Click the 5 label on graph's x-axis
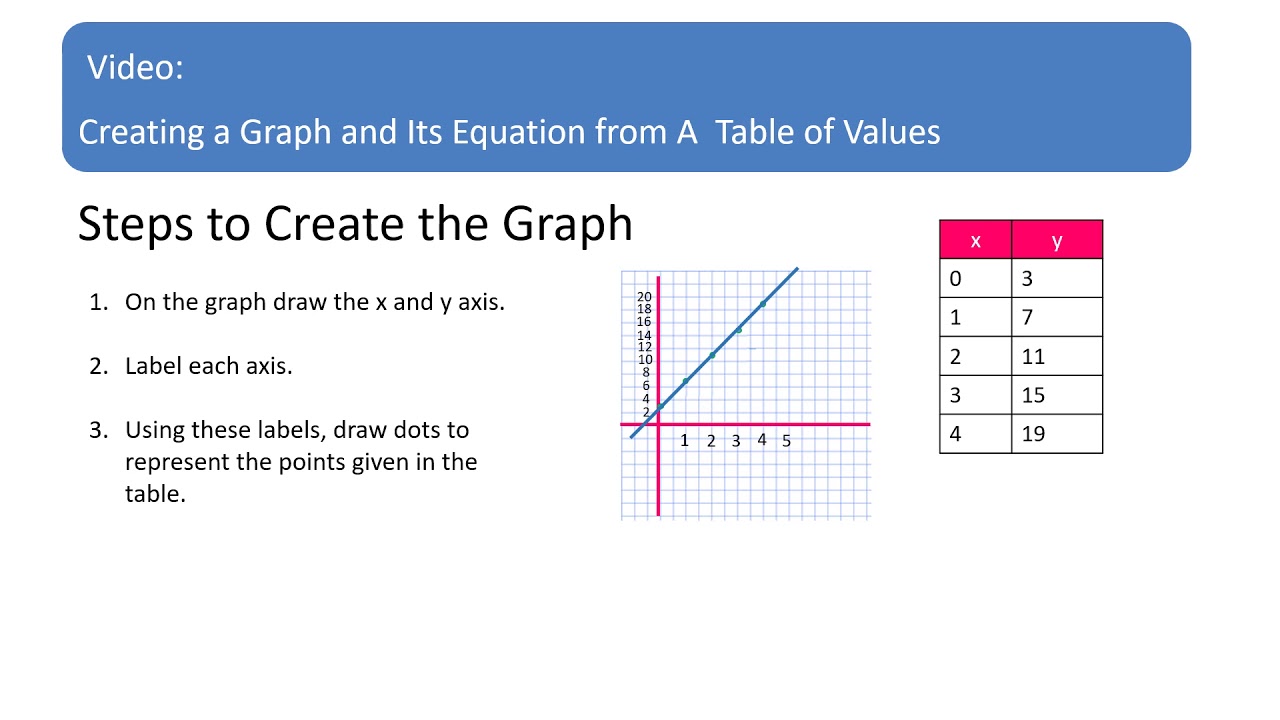The image size is (1280, 720). [x=786, y=441]
